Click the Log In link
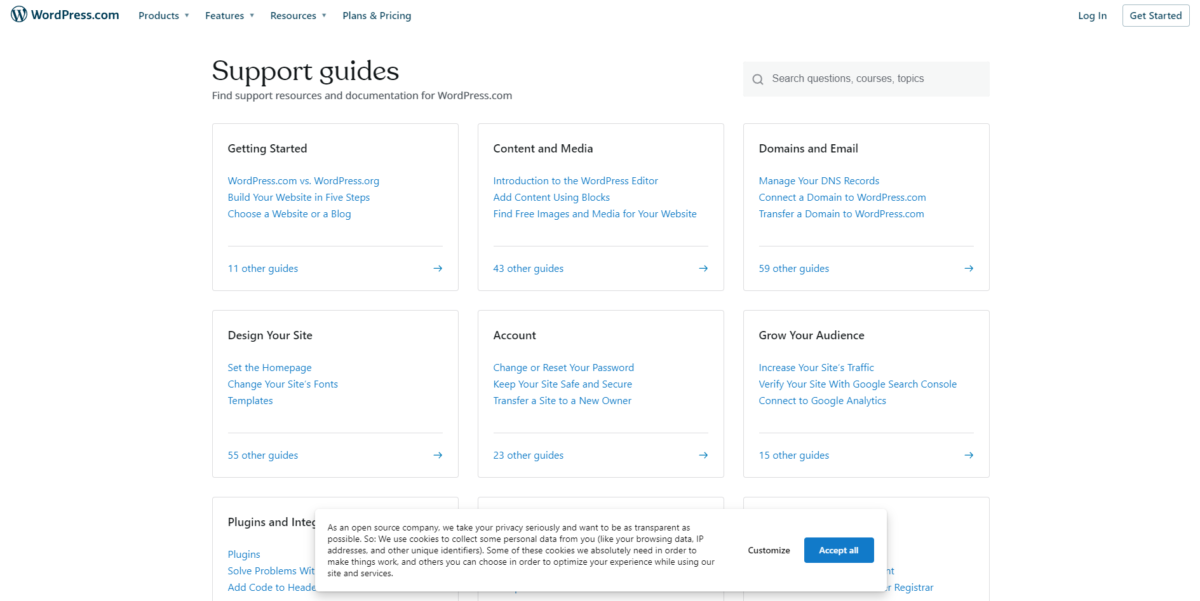The image size is (1200, 601). (x=1092, y=16)
